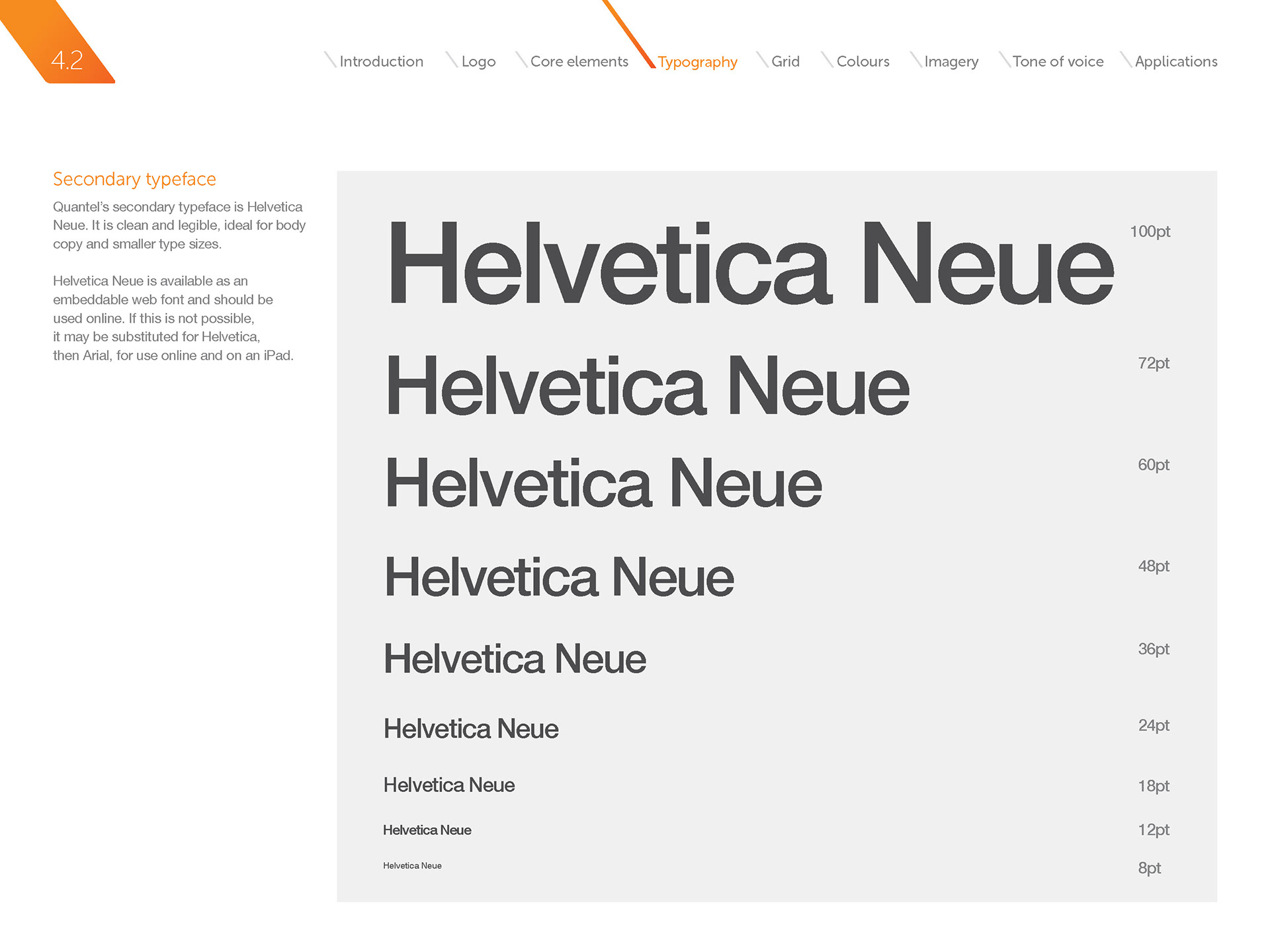The height and width of the screenshot is (952, 1270).
Task: Switch to the Grid tab
Action: (785, 61)
